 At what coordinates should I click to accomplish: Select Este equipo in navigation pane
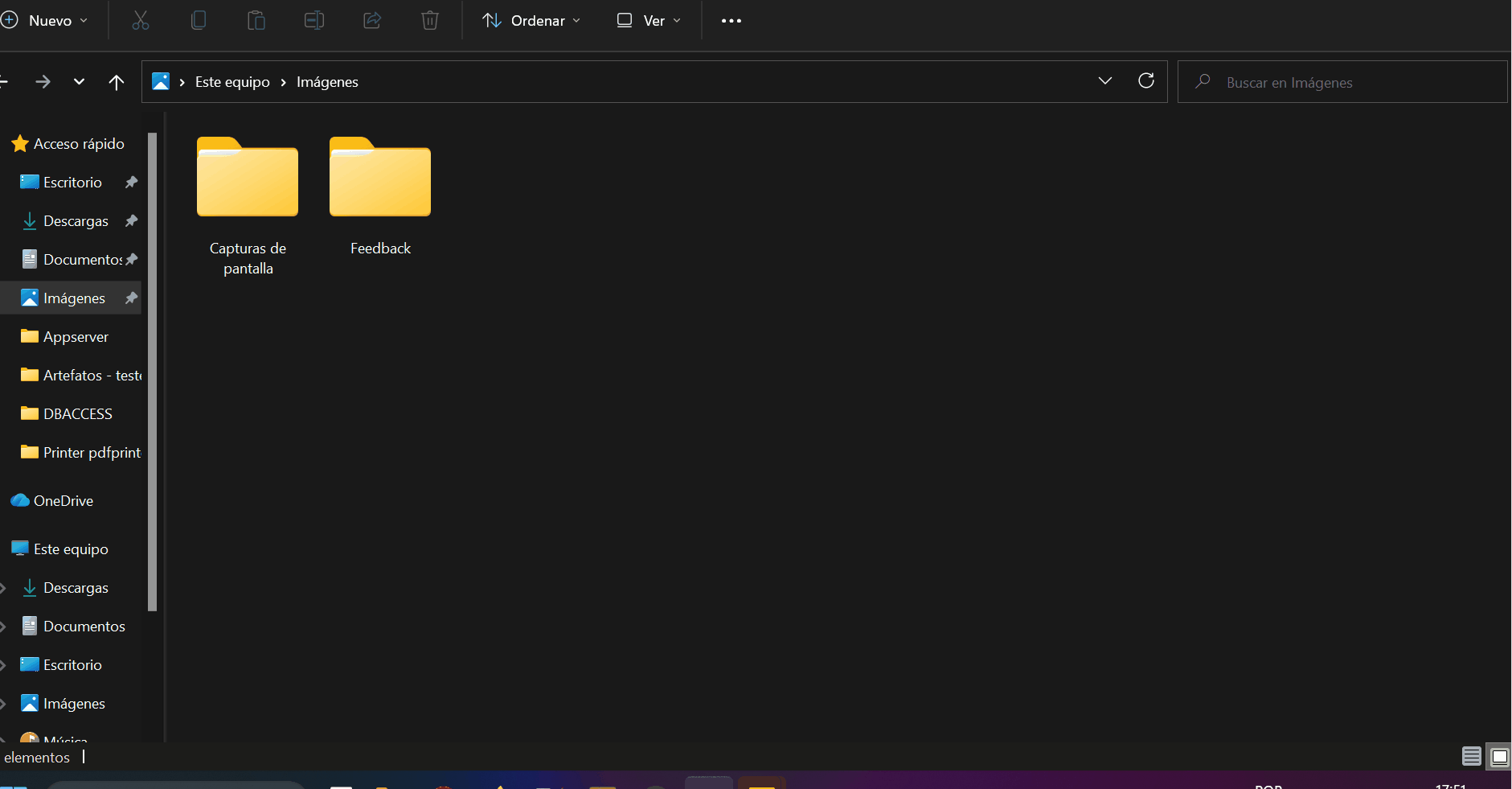pos(60,549)
